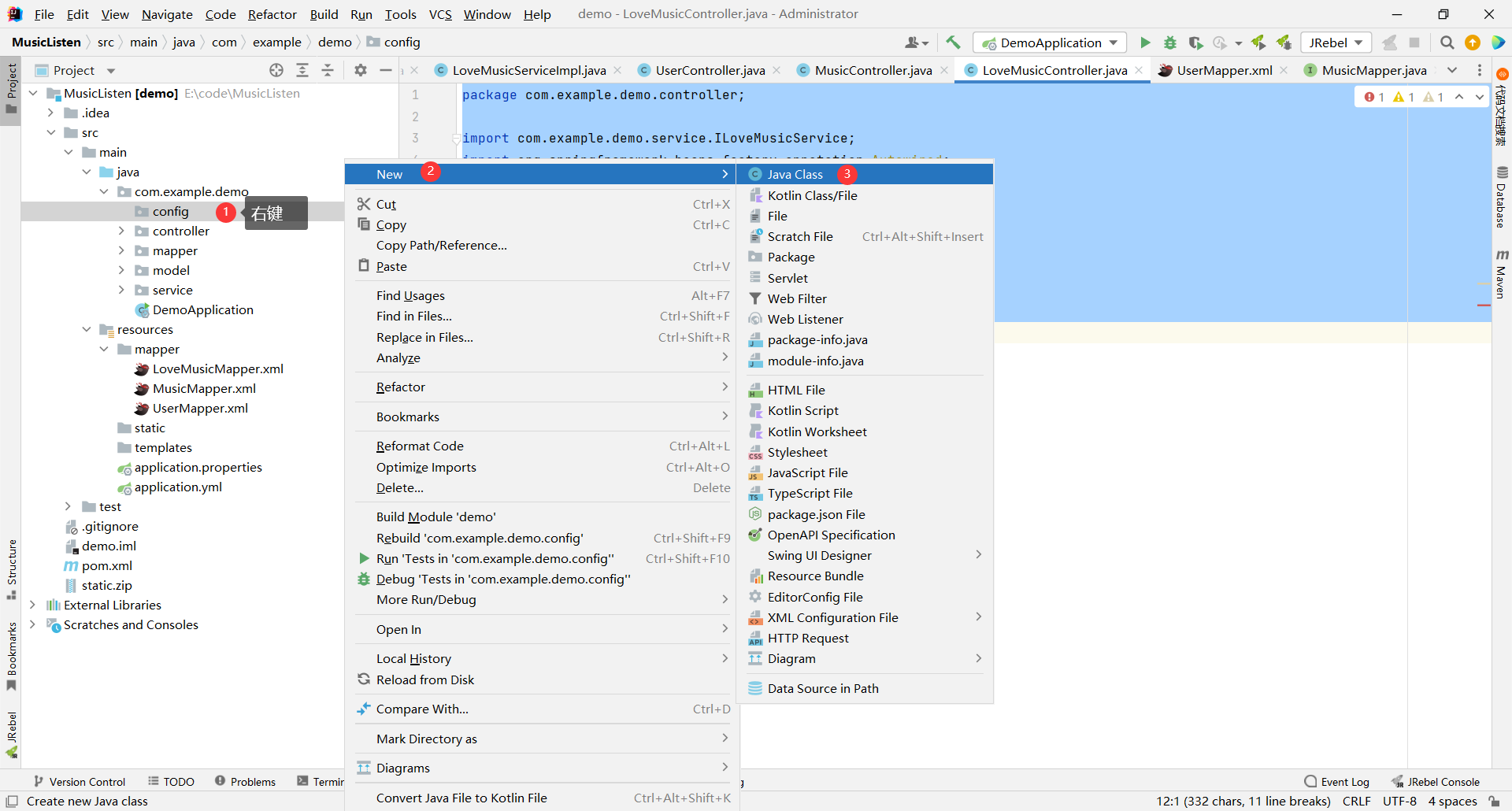Open the Project view selector dropdown
Viewport: 1512px width, 811px height.
tap(76, 70)
